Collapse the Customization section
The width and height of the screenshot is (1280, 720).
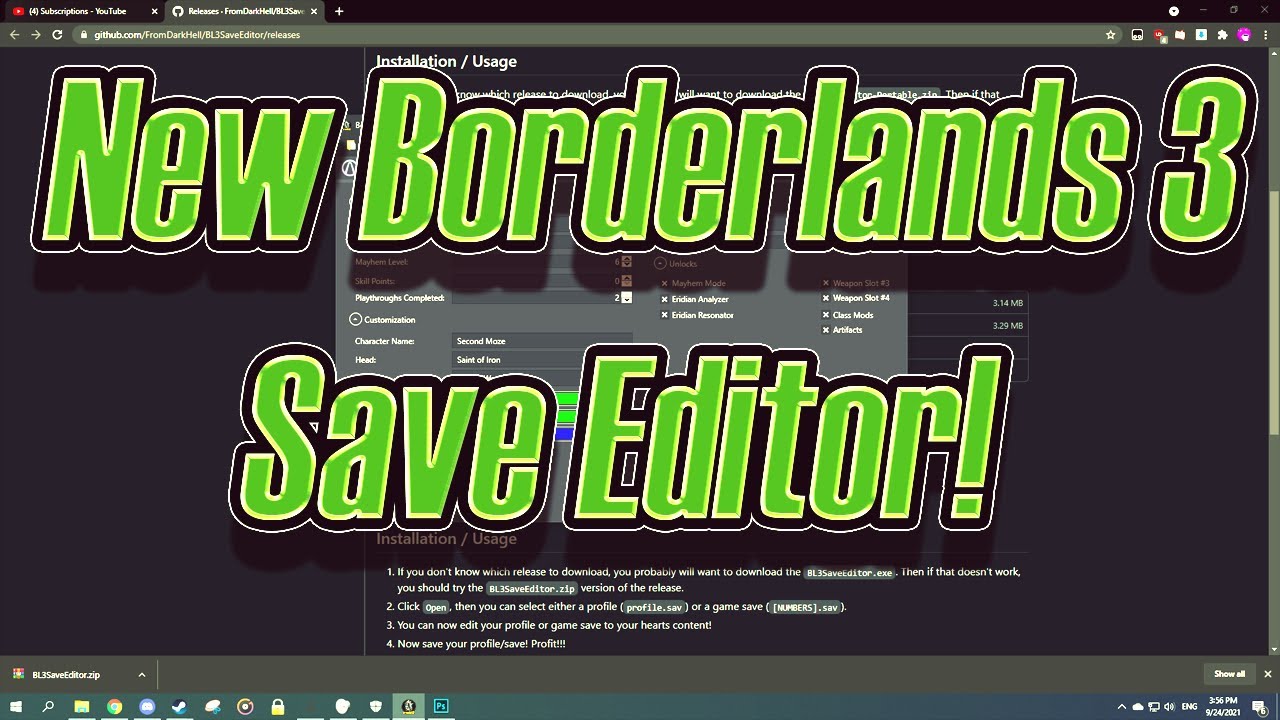(355, 320)
